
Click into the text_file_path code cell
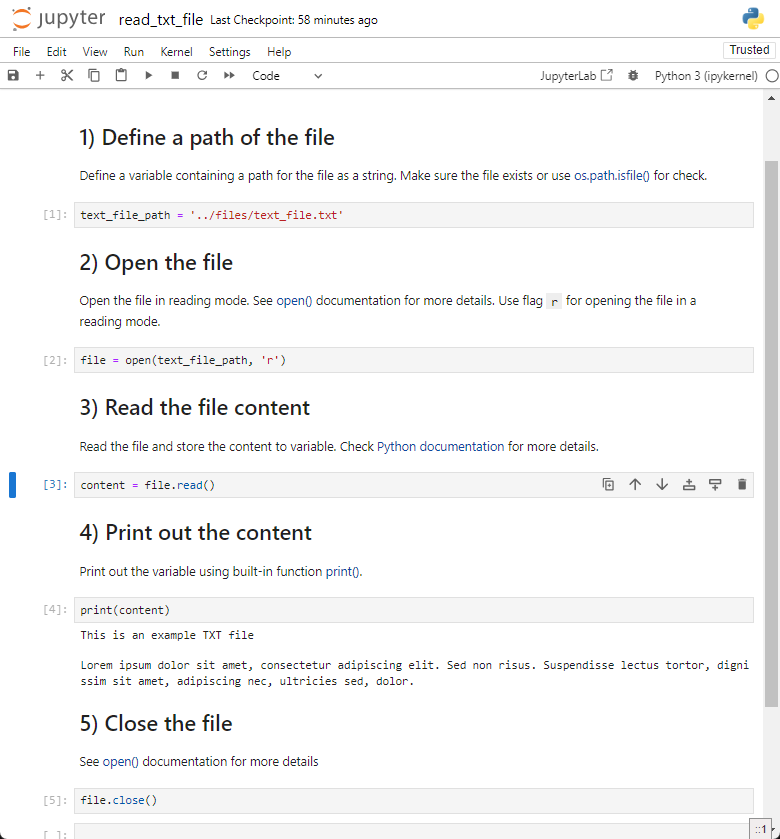pos(414,215)
